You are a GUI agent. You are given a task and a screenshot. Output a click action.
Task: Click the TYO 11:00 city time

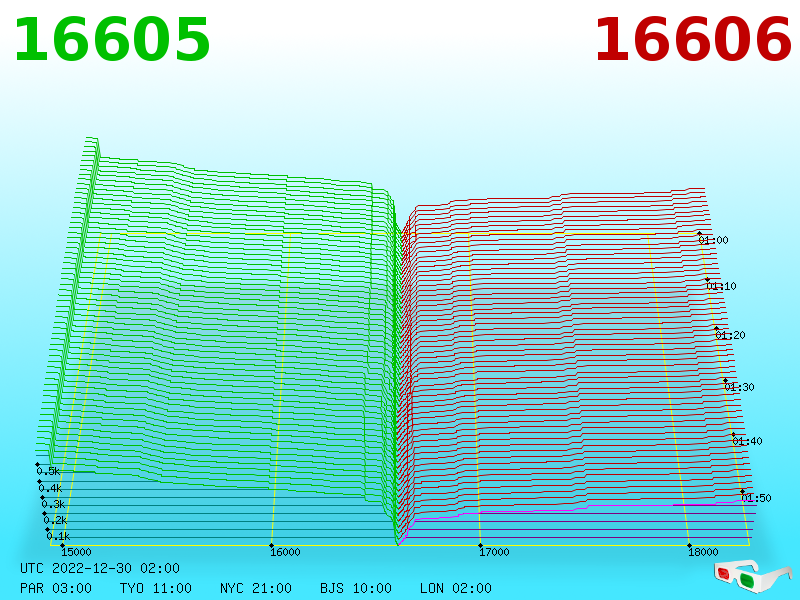156,588
